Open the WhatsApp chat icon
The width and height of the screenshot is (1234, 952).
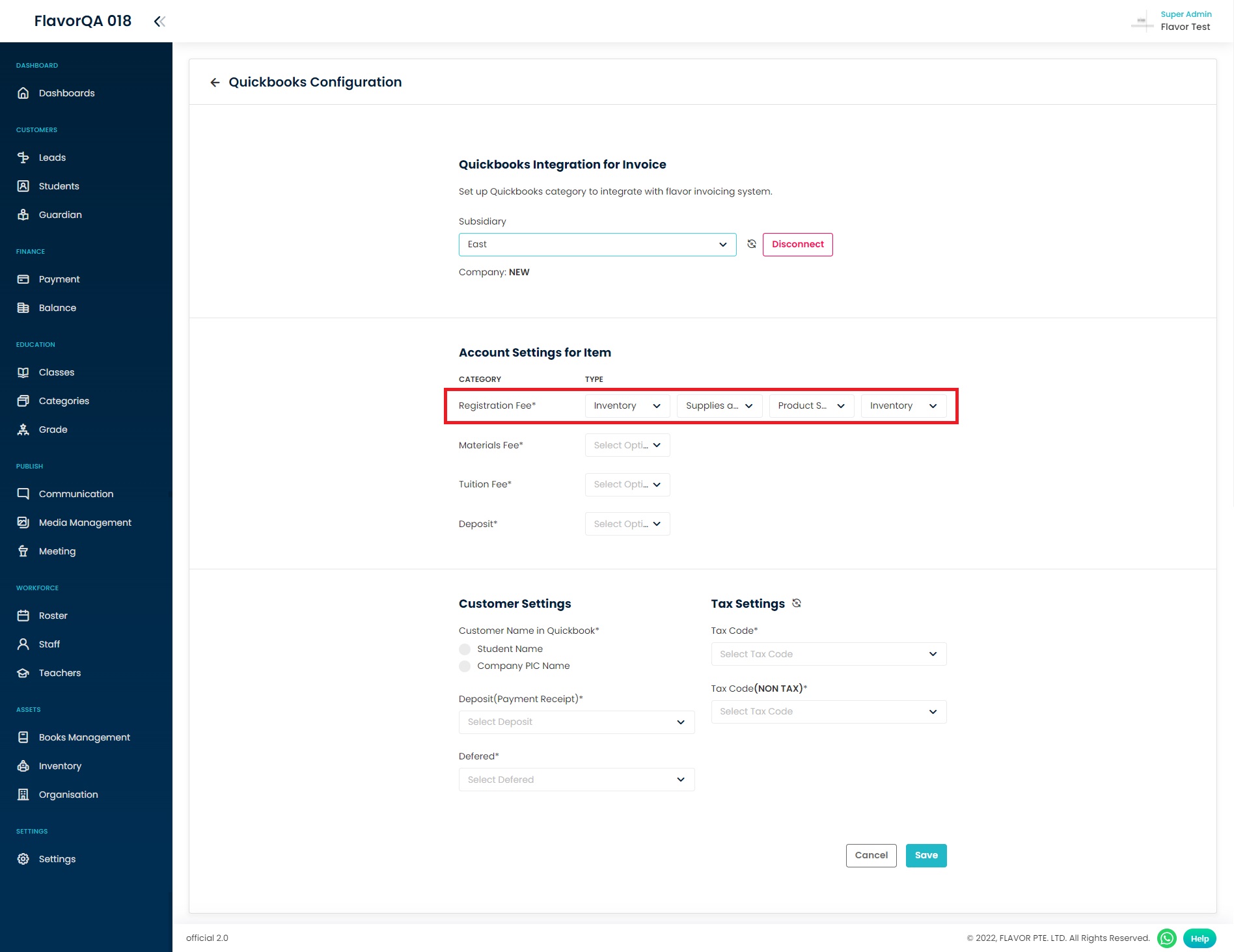[1167, 938]
